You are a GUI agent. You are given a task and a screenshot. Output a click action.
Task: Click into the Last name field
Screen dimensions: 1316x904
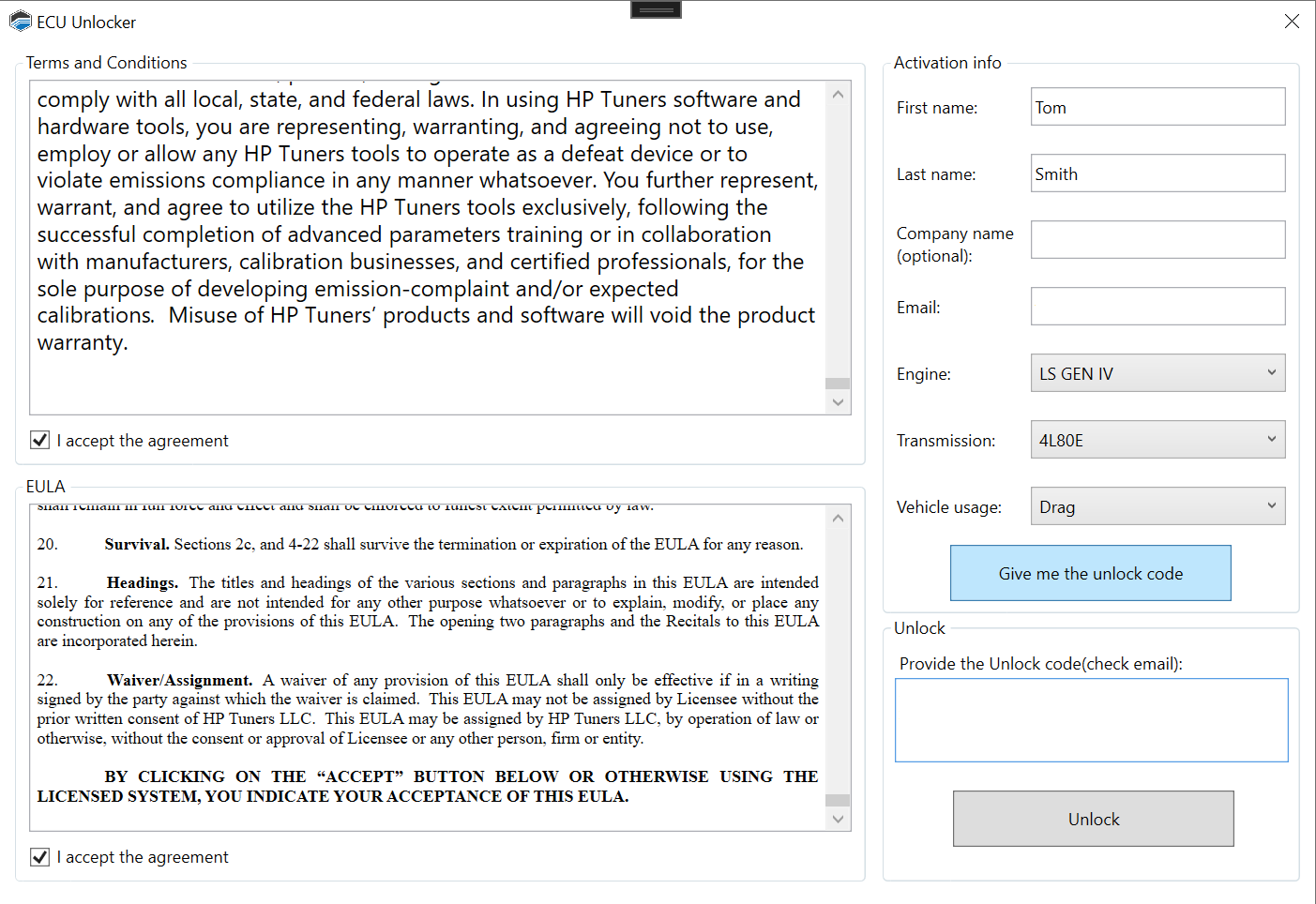(x=1157, y=173)
